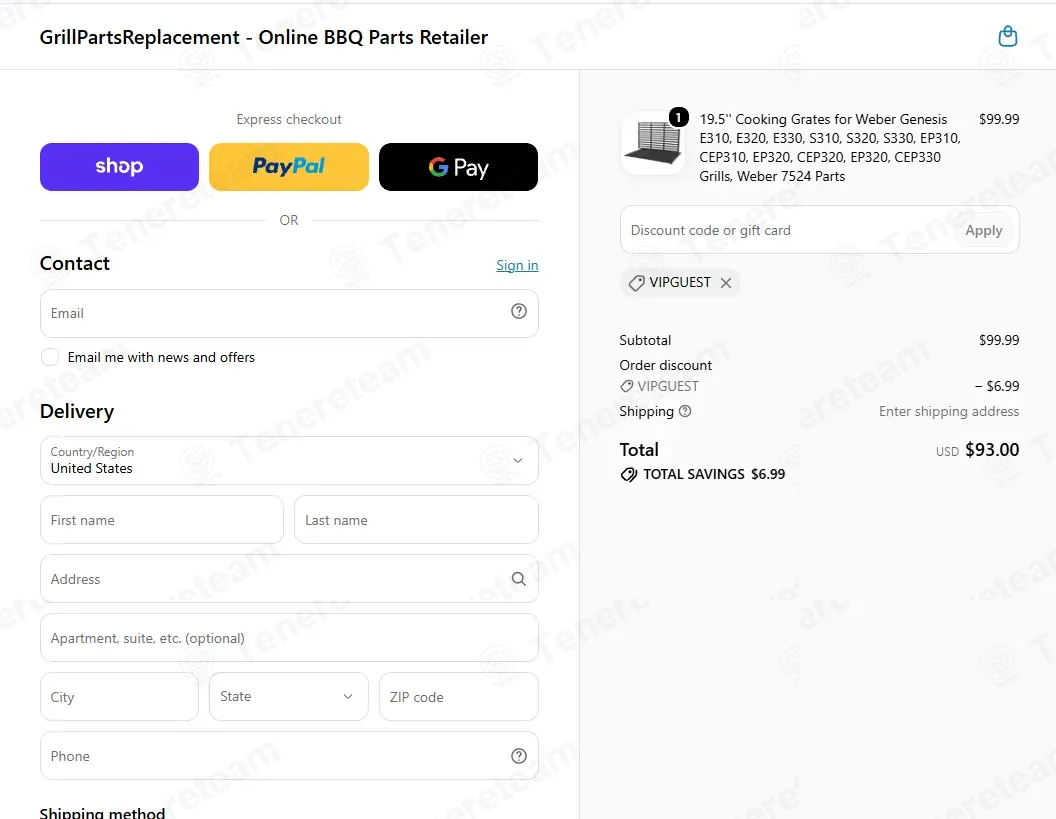This screenshot has width=1056, height=819.
Task: Click the TOTAL SAVINGS $6.99 text
Action: point(714,475)
